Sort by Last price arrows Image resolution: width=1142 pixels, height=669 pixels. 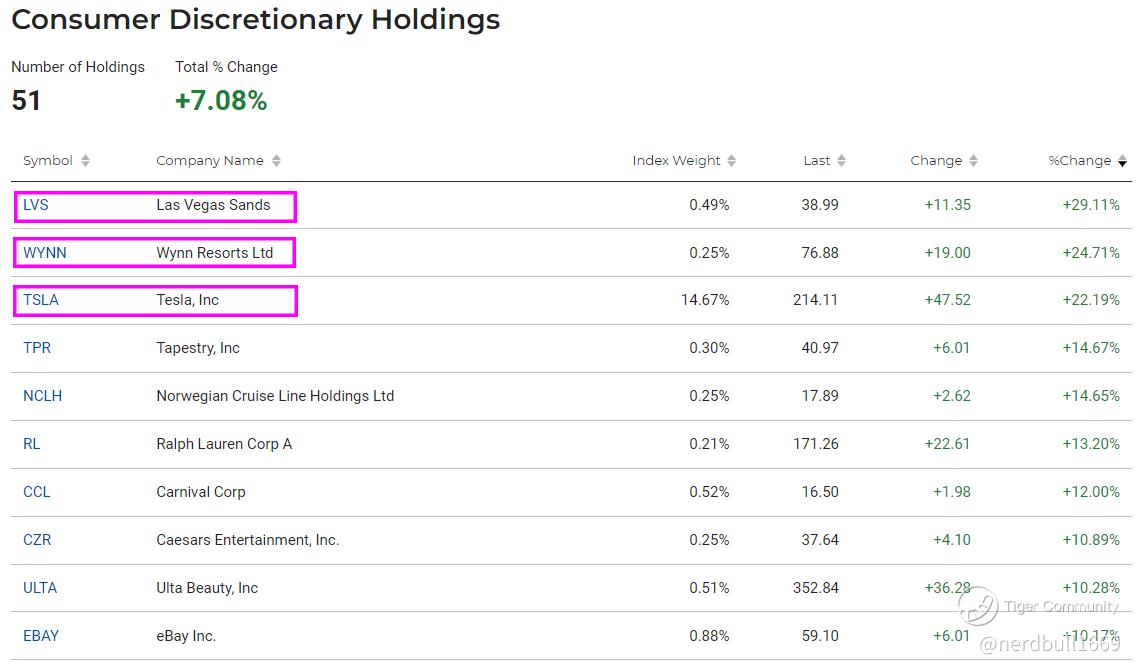pos(842,161)
